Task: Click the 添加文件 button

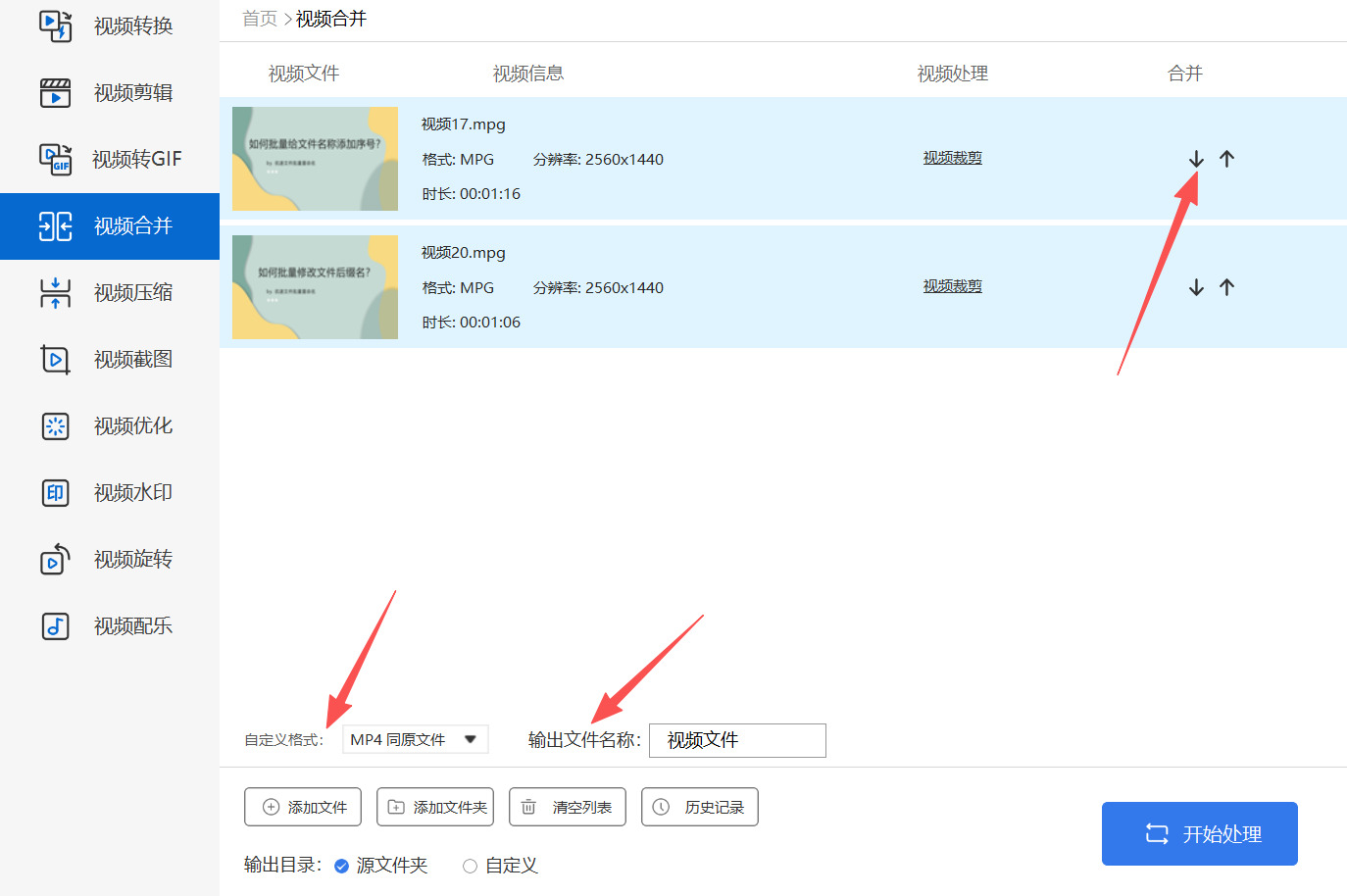Action: pyautogui.click(x=303, y=807)
